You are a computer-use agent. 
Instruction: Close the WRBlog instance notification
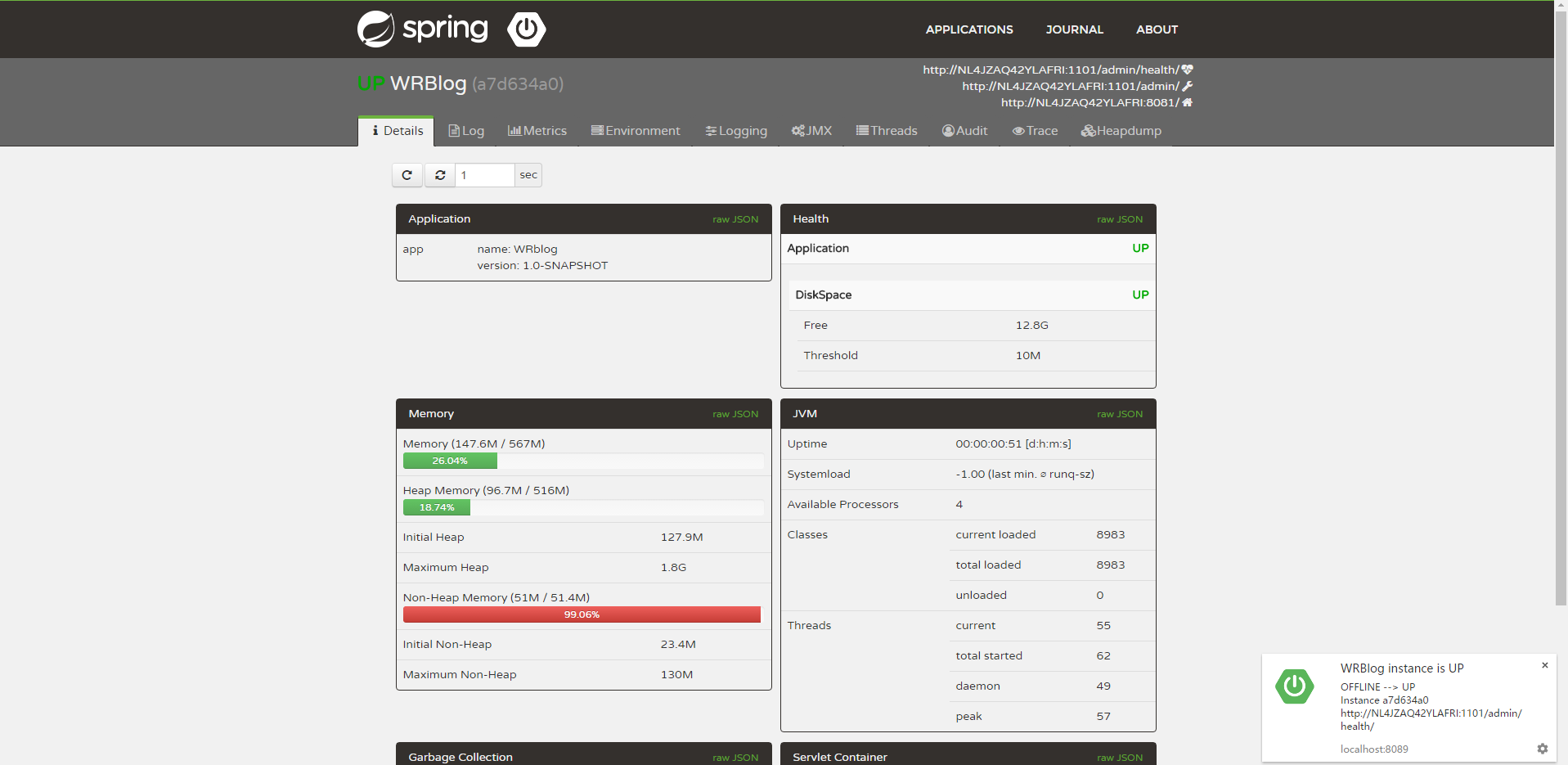[x=1544, y=665]
